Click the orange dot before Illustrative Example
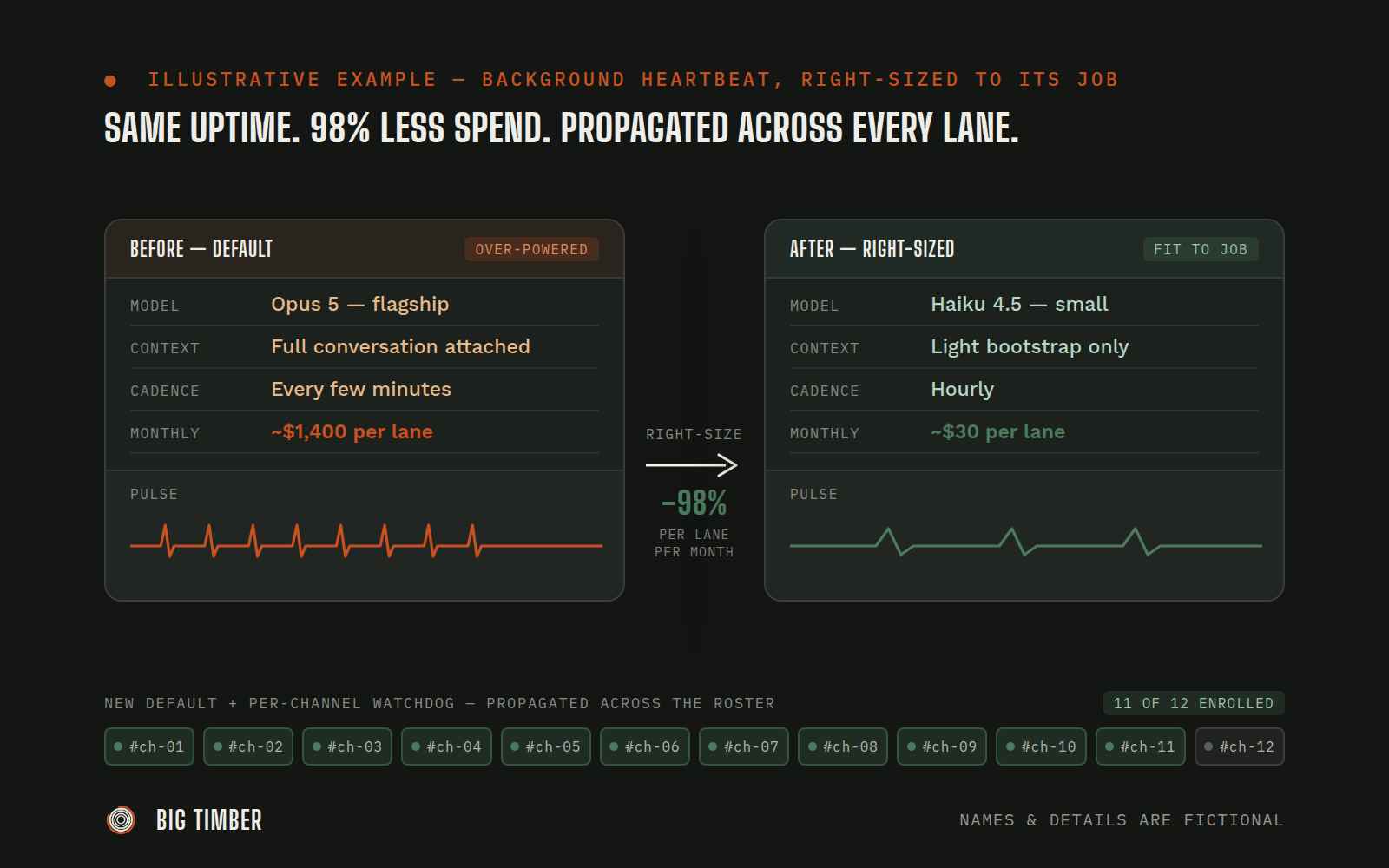 pos(110,81)
